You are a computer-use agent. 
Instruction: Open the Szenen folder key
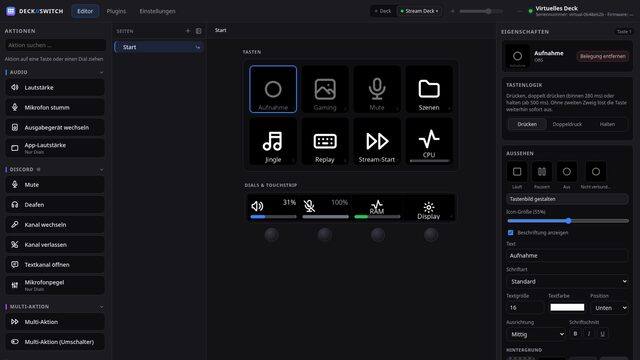pyautogui.click(x=429, y=89)
